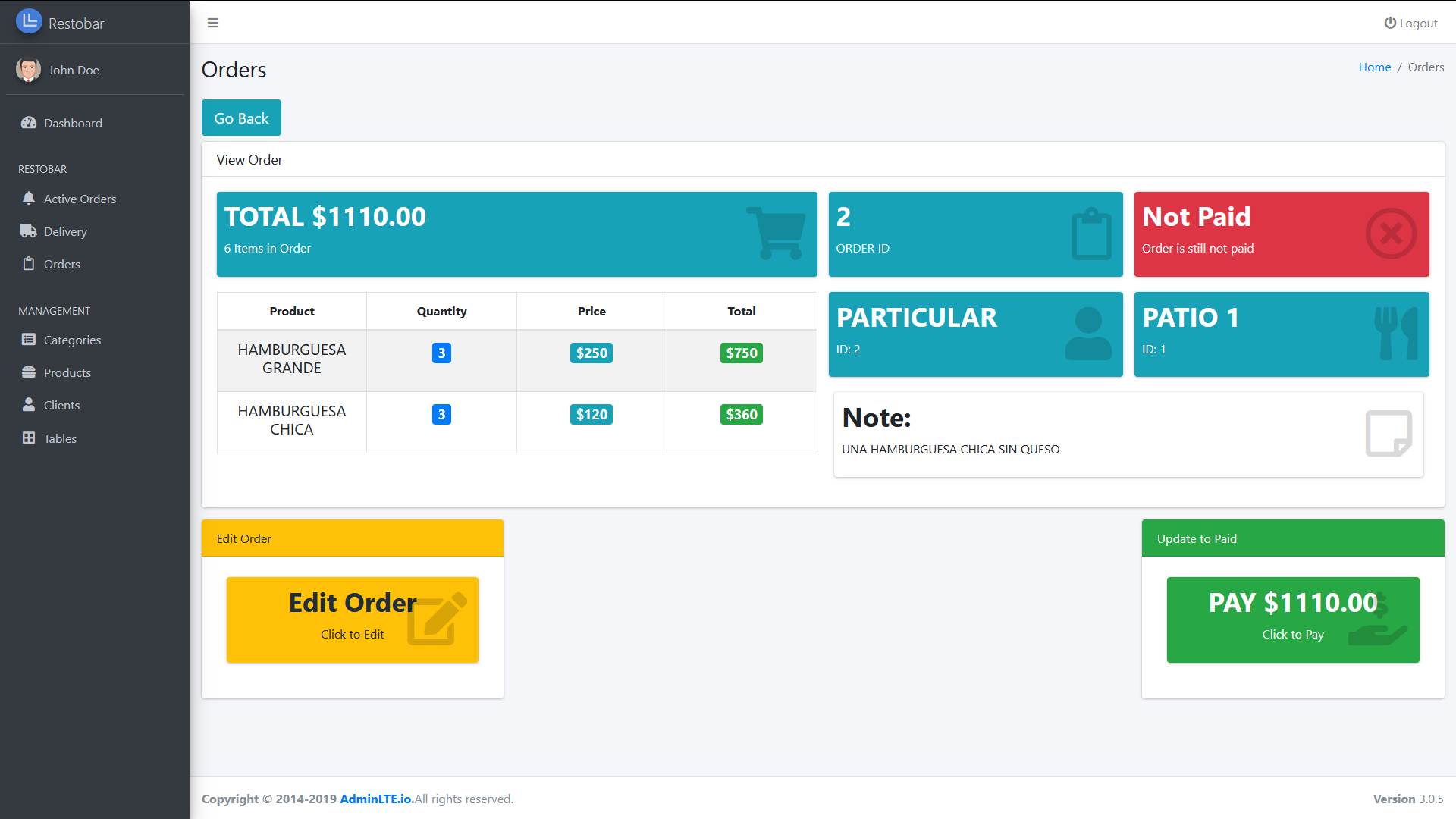The height and width of the screenshot is (819, 1456).
Task: Click the Products burger icon
Action: click(x=29, y=372)
